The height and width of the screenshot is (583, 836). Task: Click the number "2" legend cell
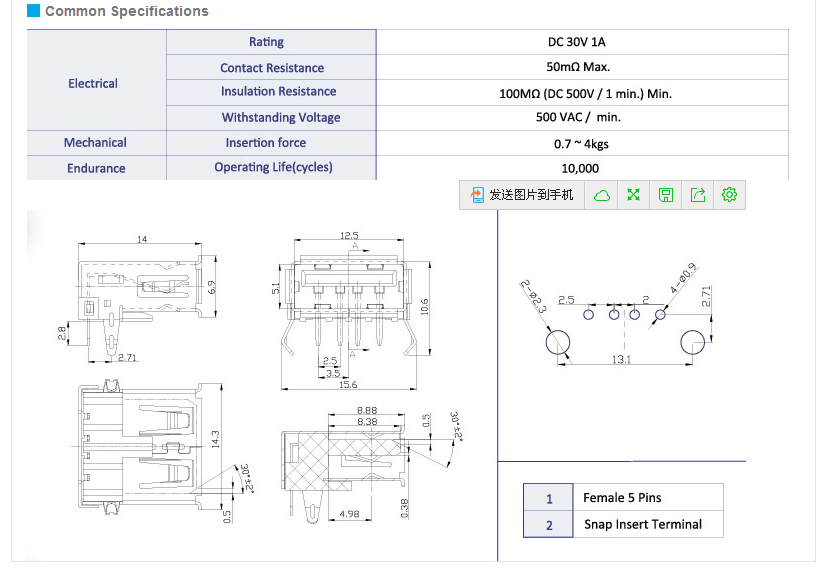(x=549, y=525)
